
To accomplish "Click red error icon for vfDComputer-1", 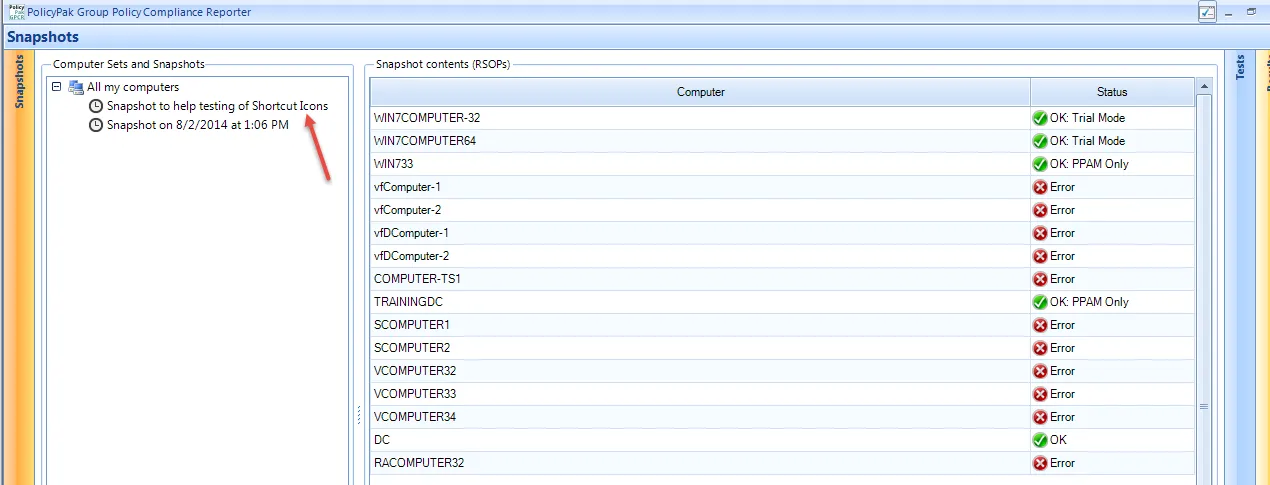I will click(x=1040, y=233).
